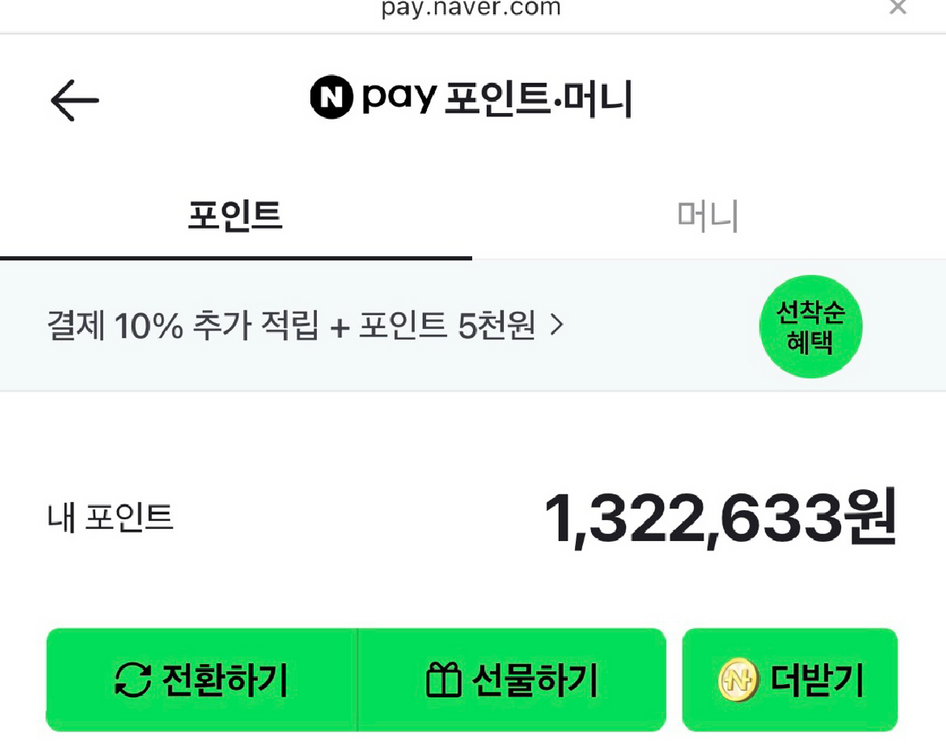Go back using the left arrow

pyautogui.click(x=75, y=100)
